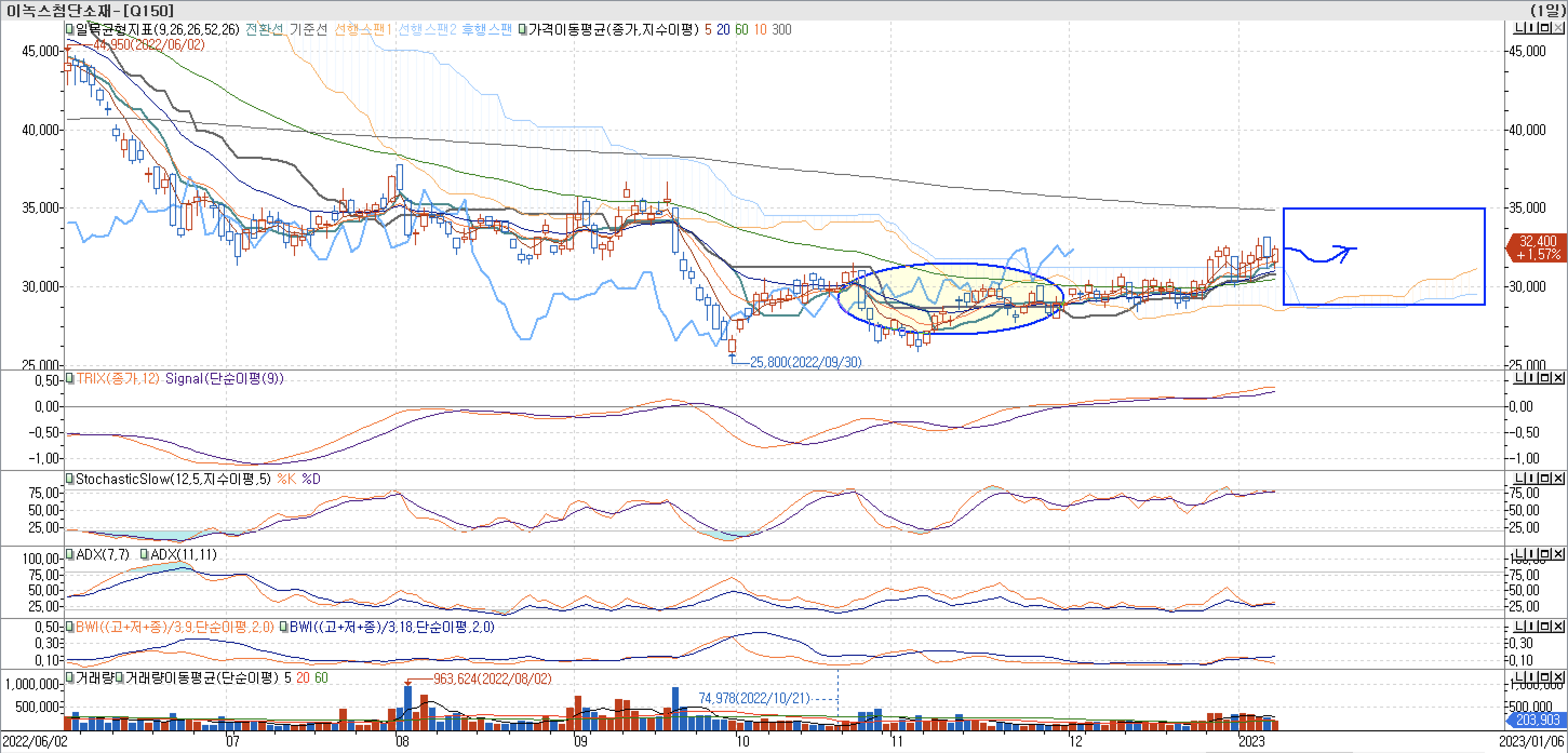This screenshot has width=1568, height=753.
Task: Toggle the TRIX indicator checkbox
Action: pos(69,379)
